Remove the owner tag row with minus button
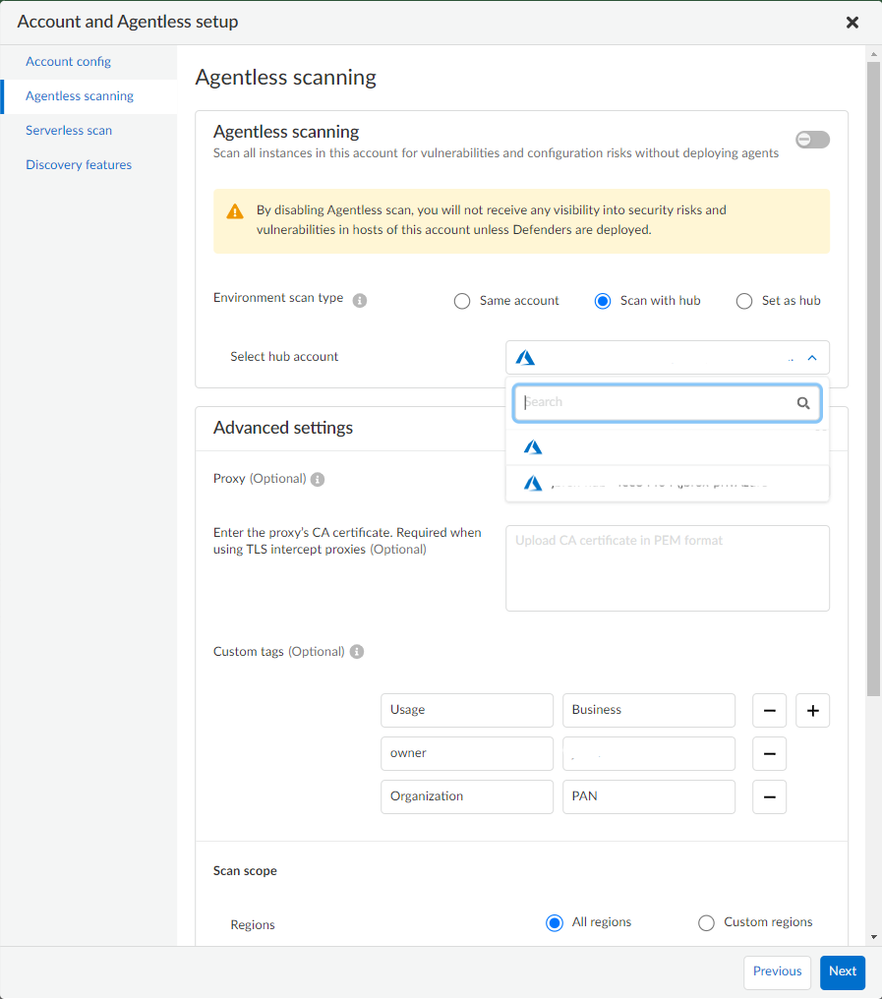This screenshot has height=999, width=882. point(769,754)
